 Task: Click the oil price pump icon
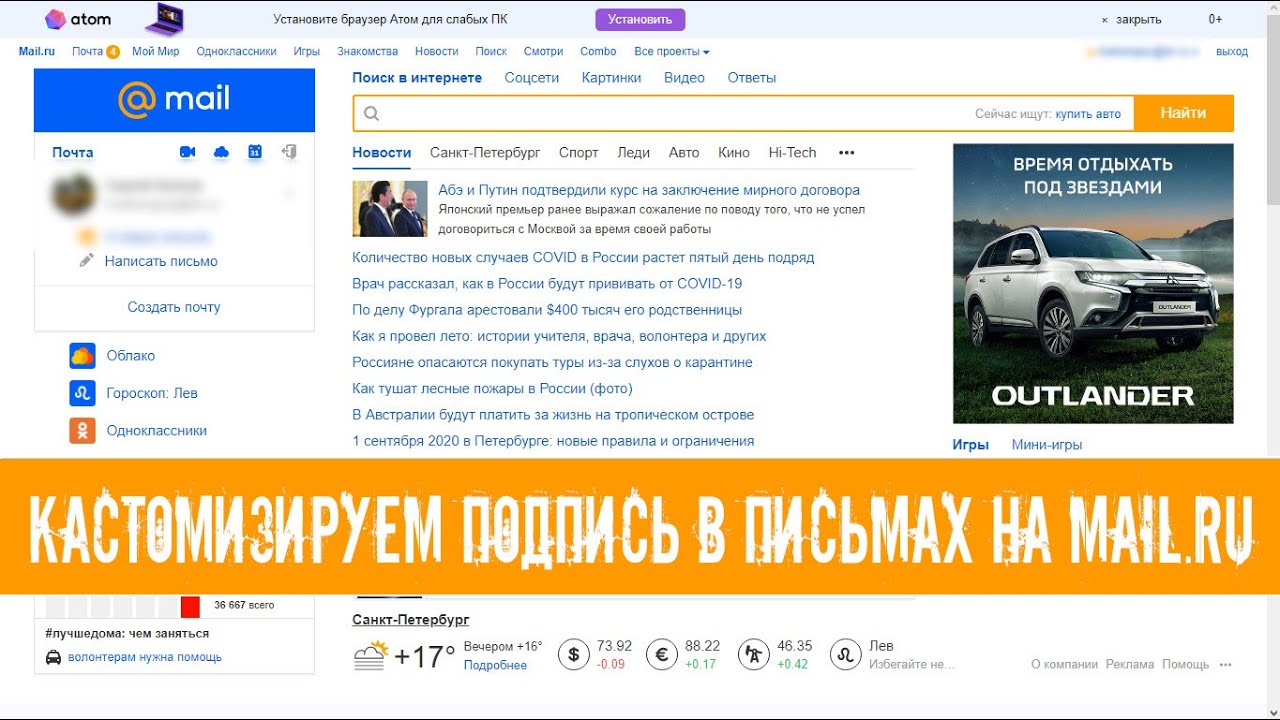(x=753, y=654)
